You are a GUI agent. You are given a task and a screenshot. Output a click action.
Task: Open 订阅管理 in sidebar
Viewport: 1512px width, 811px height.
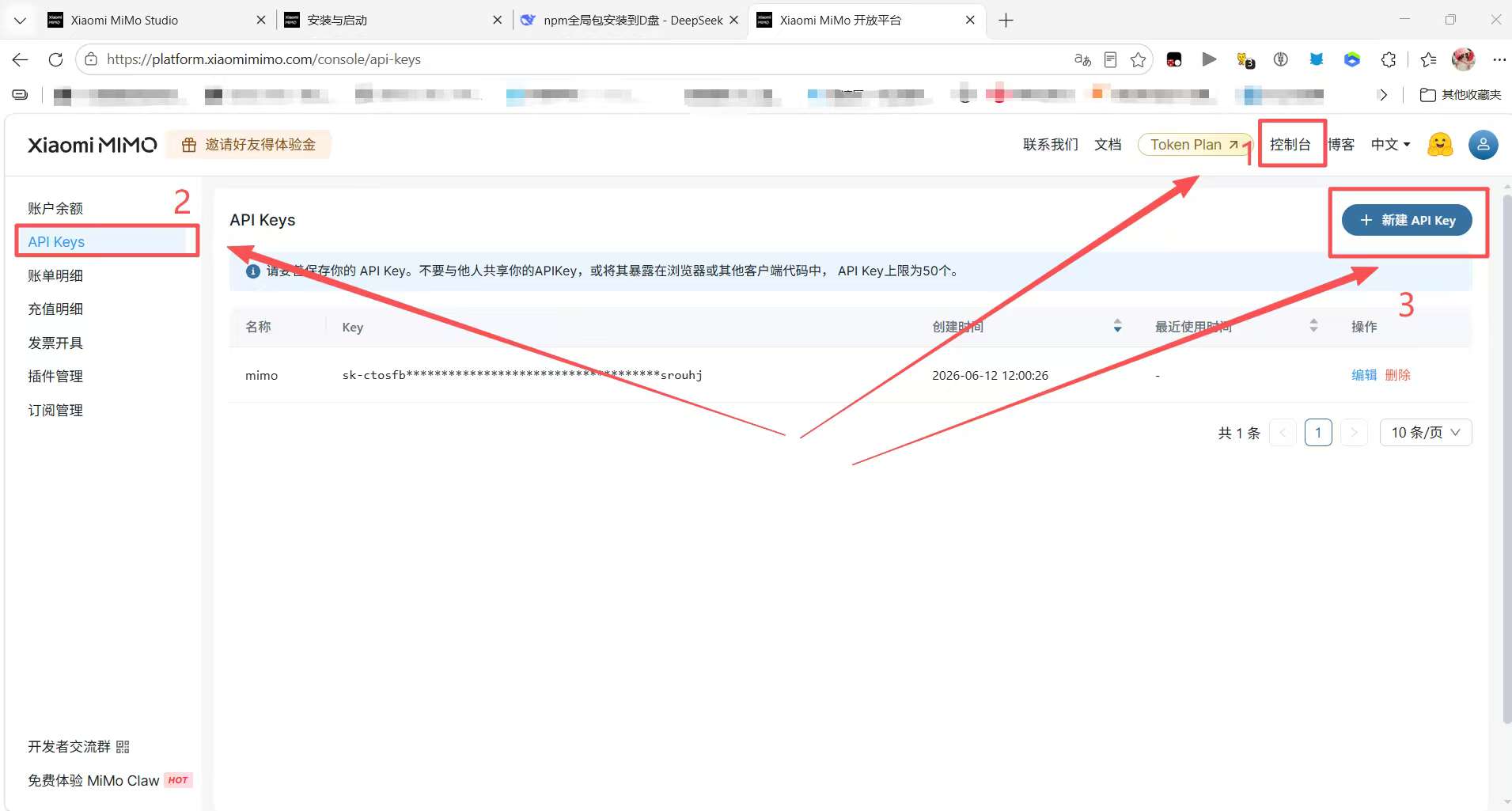pyautogui.click(x=55, y=411)
